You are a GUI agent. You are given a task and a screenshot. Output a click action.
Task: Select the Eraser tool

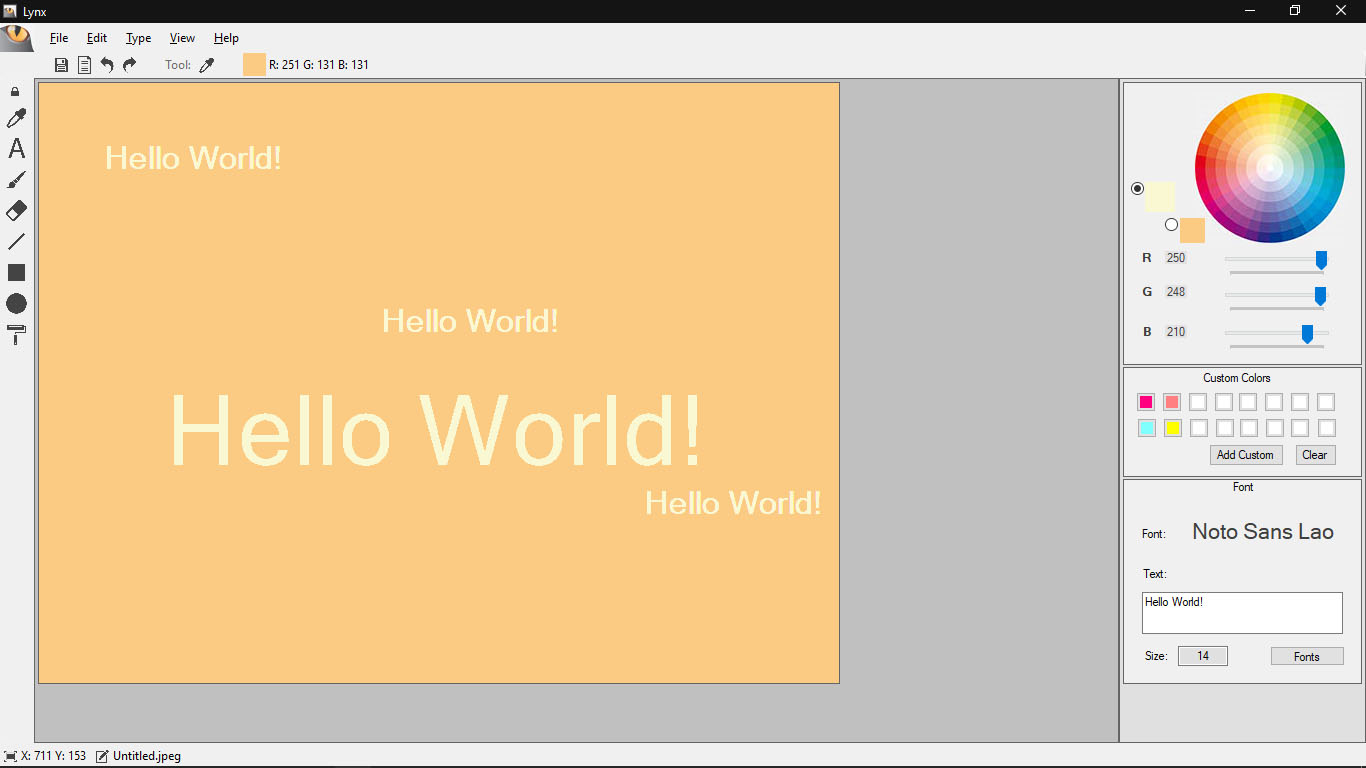tap(16, 211)
